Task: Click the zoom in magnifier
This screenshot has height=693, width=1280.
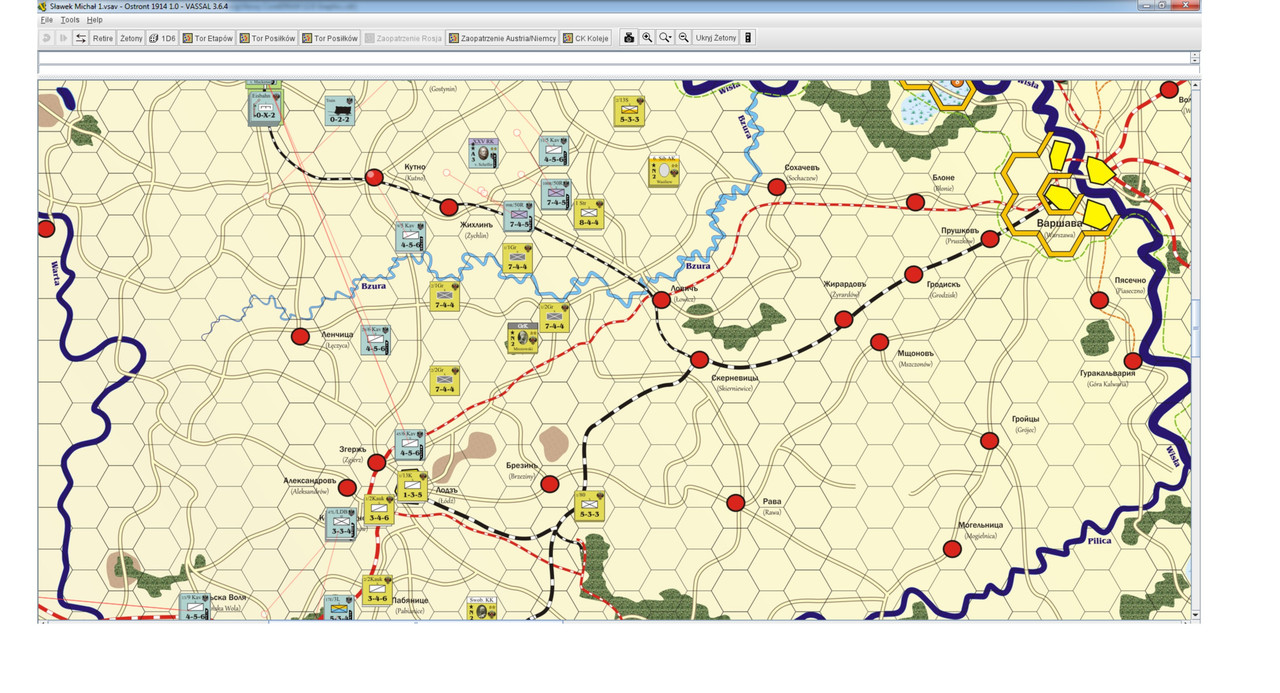Action: click(647, 38)
